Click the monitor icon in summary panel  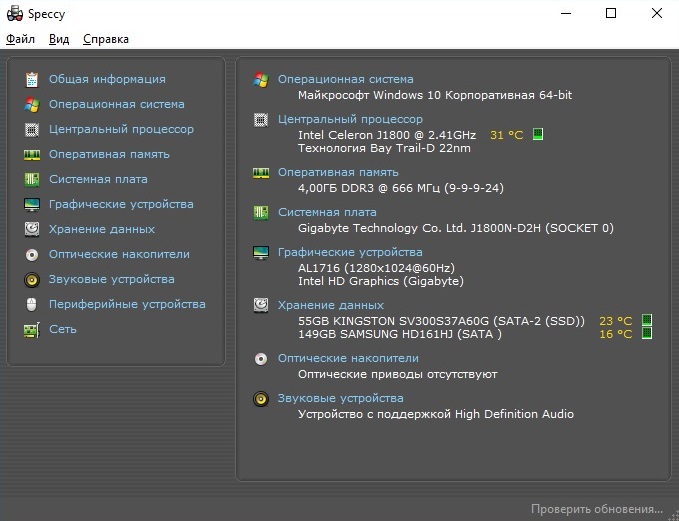pyautogui.click(x=261, y=252)
